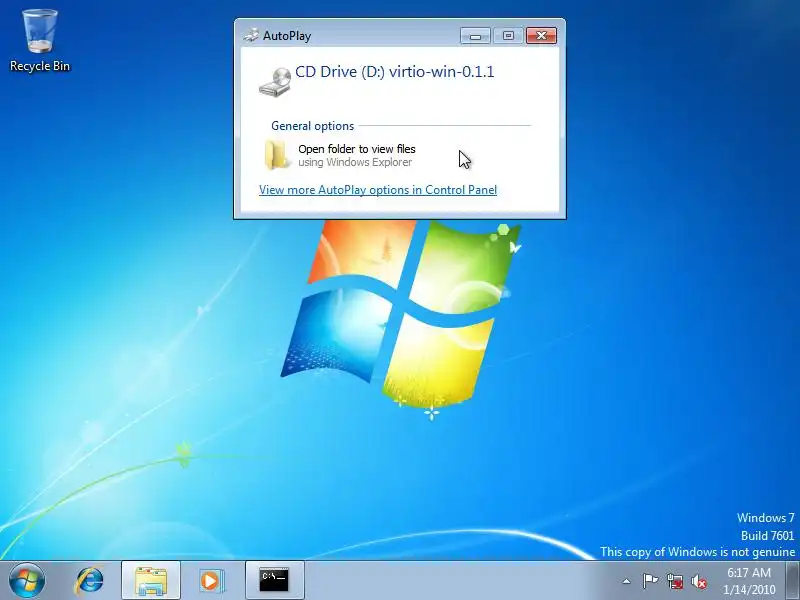This screenshot has height=600, width=800.
Task: Click the Windows Start orb
Action: coord(27,580)
